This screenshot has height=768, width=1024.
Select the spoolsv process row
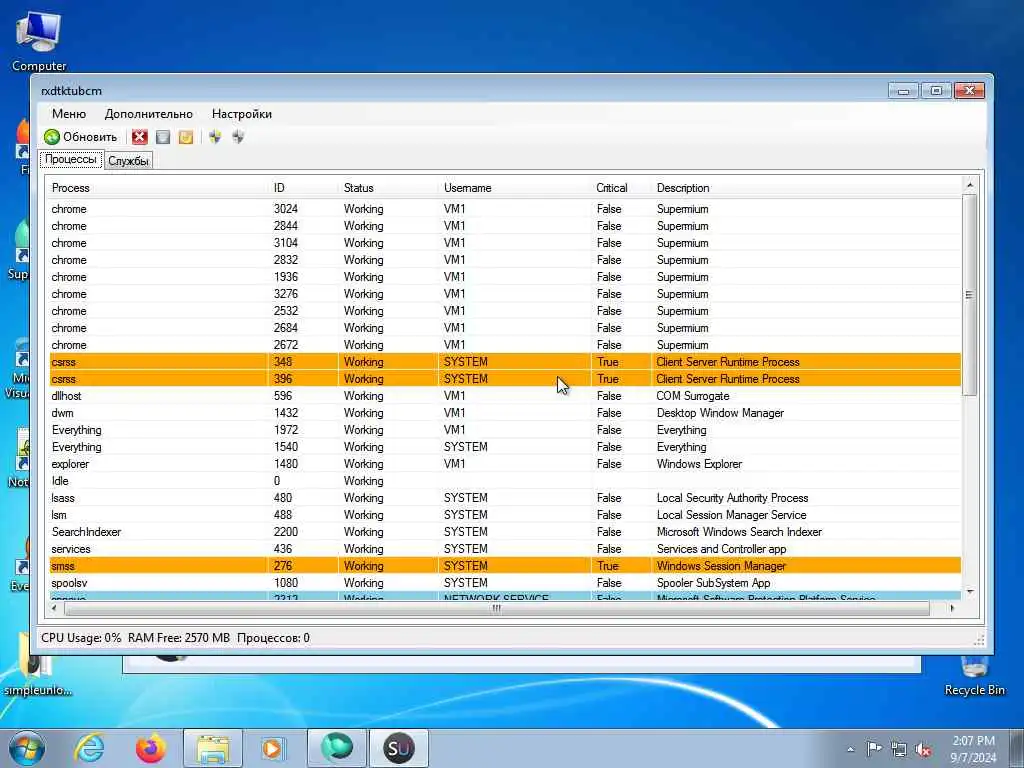505,583
